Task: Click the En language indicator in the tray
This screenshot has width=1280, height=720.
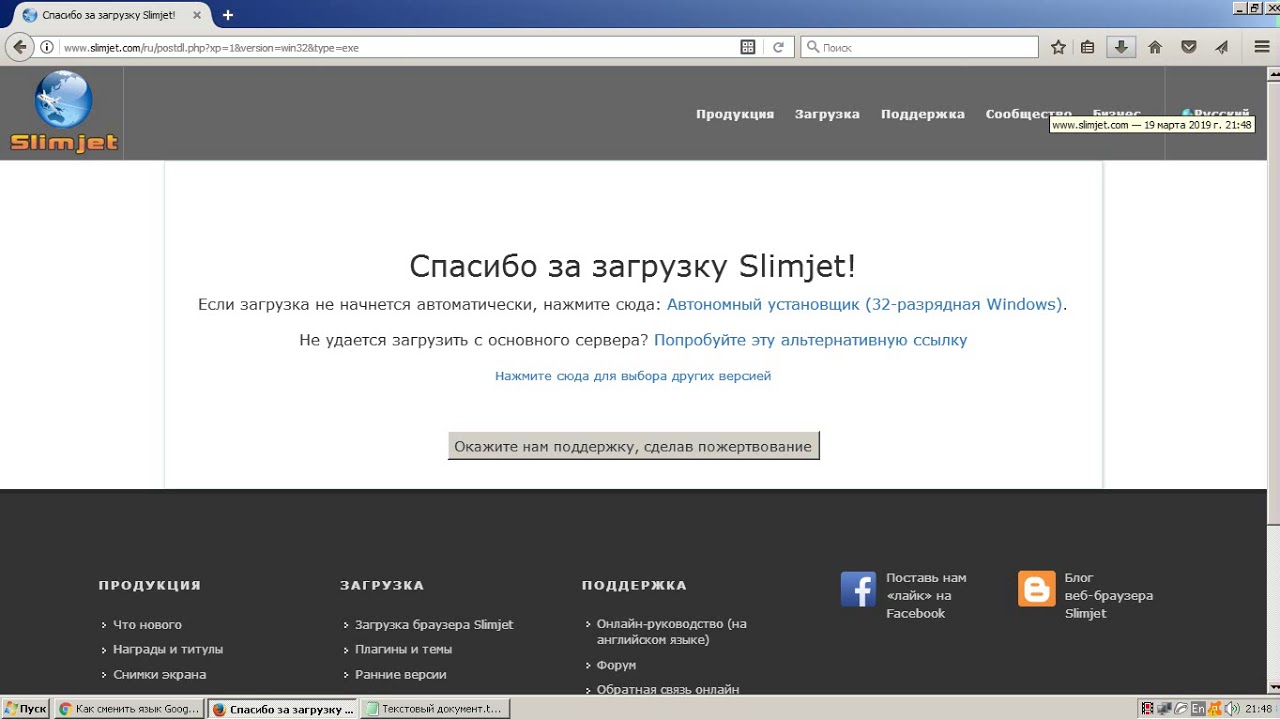Action: tap(1198, 709)
